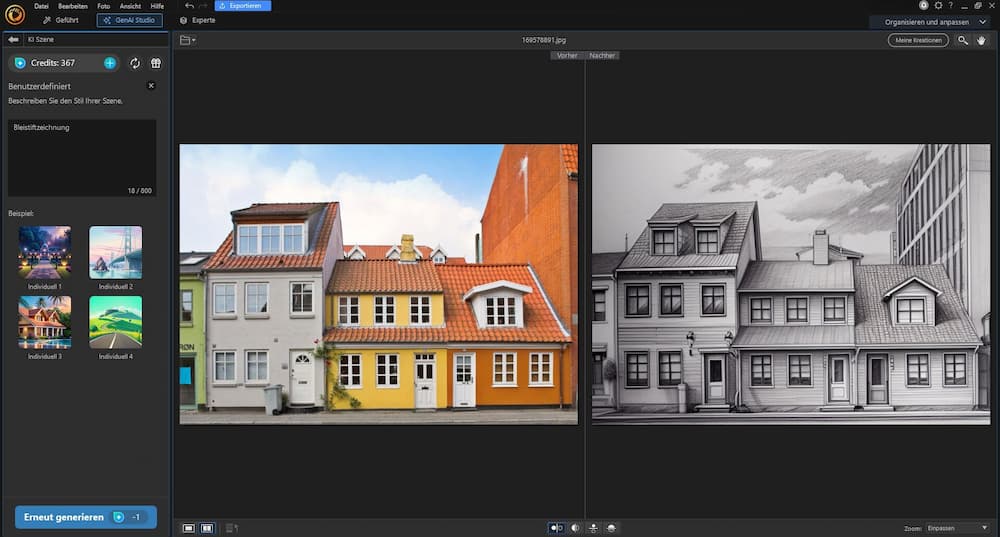Click the Credits: 367 text

click(53, 63)
